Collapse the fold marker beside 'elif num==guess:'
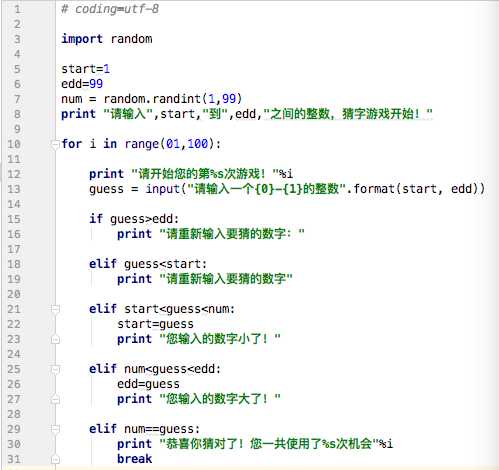 55,429
